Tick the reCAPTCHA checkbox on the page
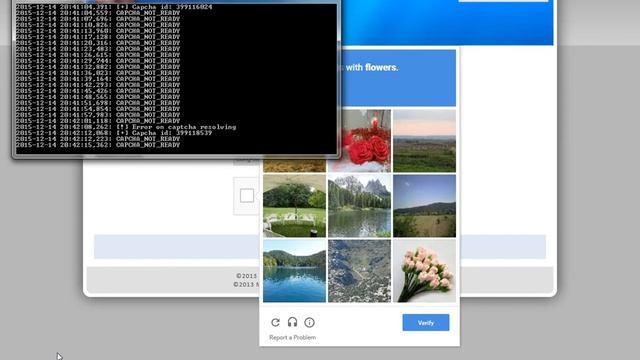640x360 pixels. click(247, 196)
